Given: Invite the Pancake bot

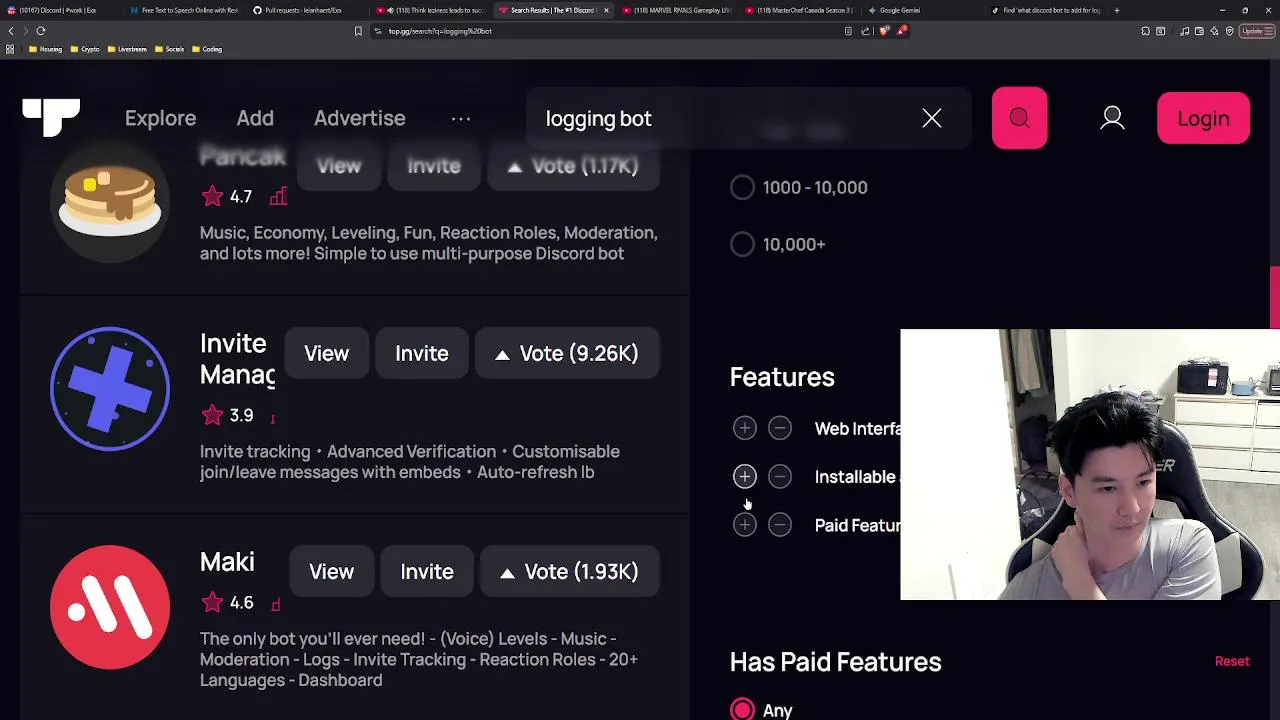Looking at the screenshot, I should click(434, 166).
